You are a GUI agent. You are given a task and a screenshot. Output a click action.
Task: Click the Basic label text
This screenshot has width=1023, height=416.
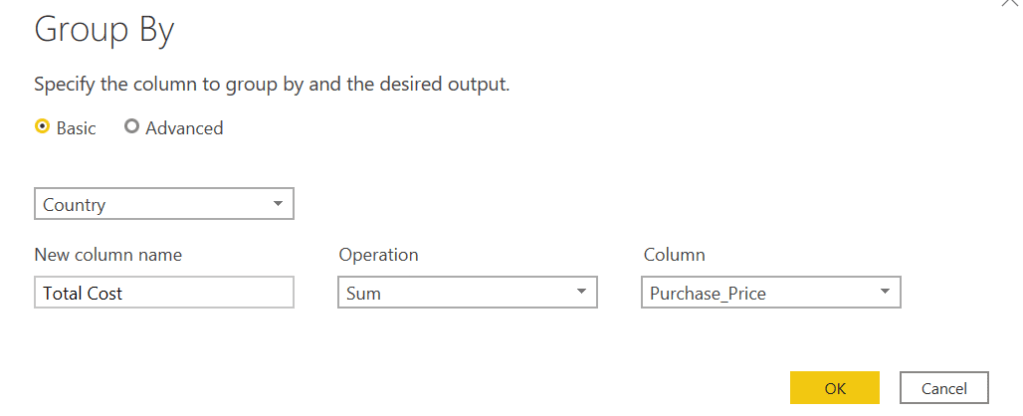pos(76,128)
